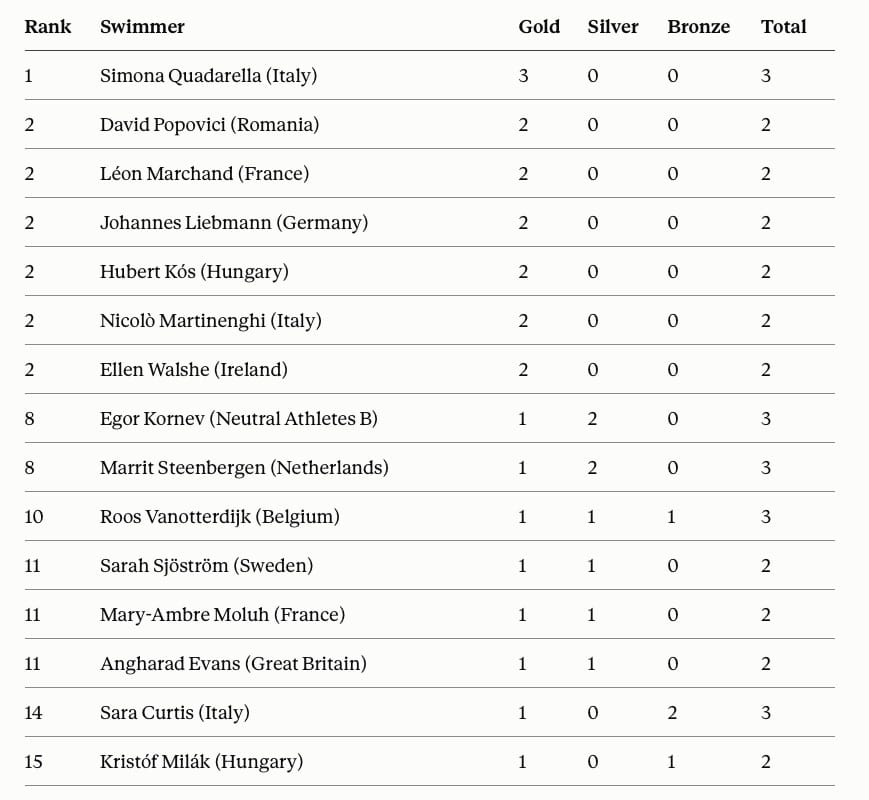Click Egor Kornev (Neutral Athletes B)
This screenshot has width=869, height=800.
coord(239,419)
